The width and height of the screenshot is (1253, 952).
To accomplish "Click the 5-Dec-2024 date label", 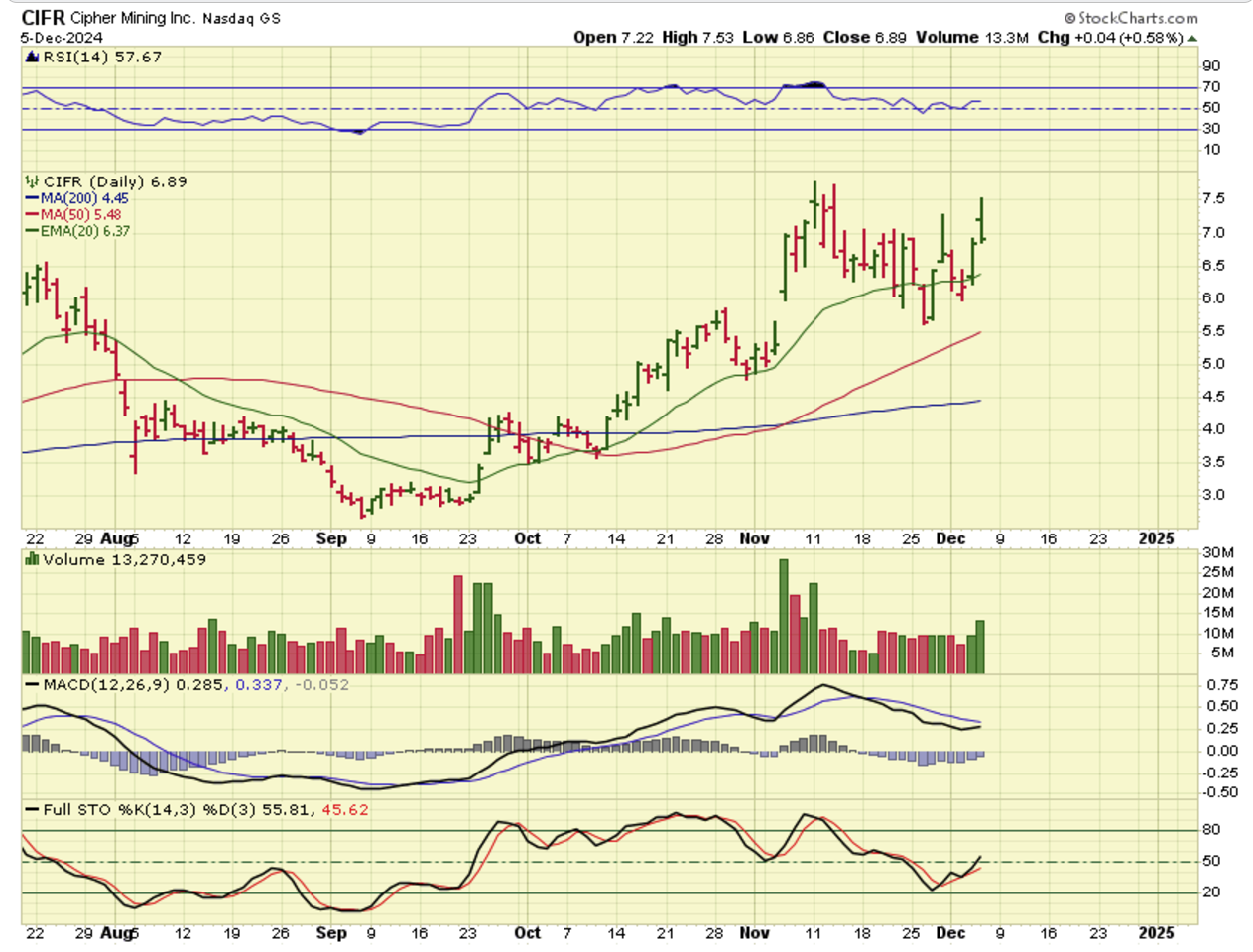I will click(x=63, y=38).
